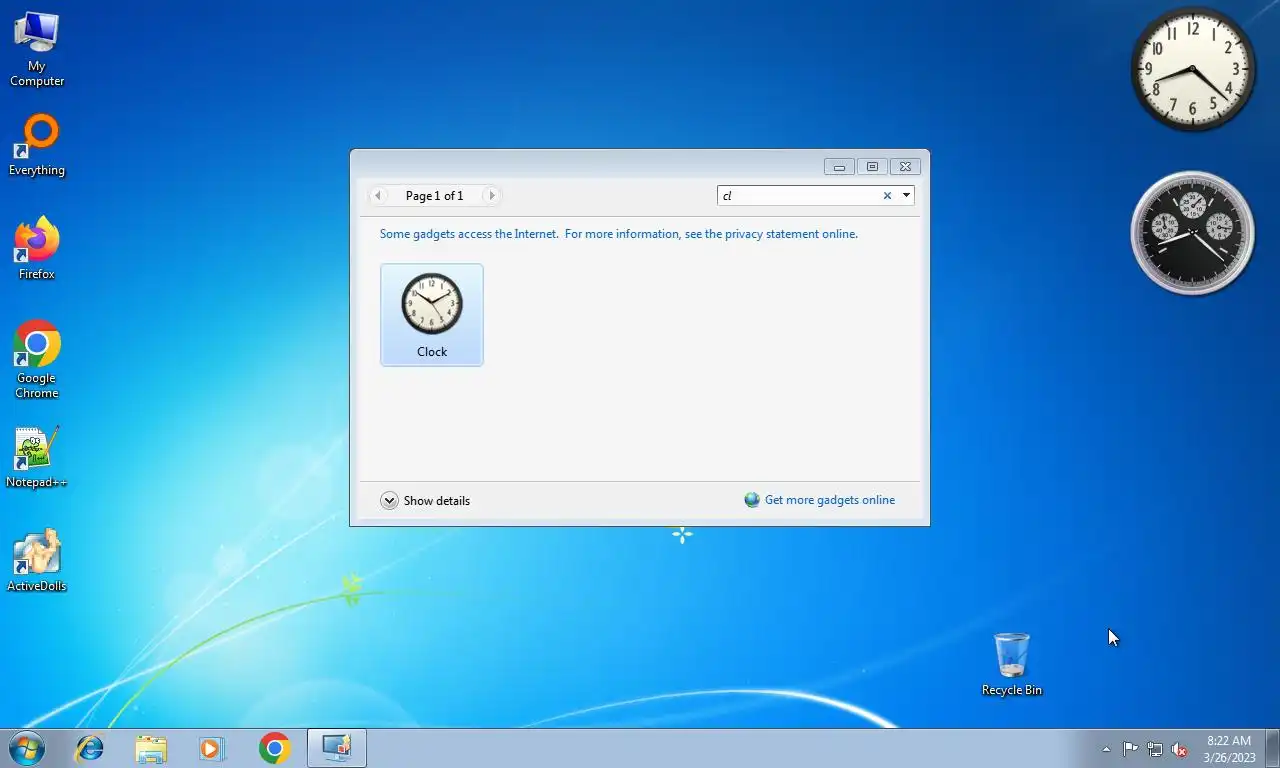Open network status tray icon
1280x768 pixels.
pyautogui.click(x=1155, y=749)
